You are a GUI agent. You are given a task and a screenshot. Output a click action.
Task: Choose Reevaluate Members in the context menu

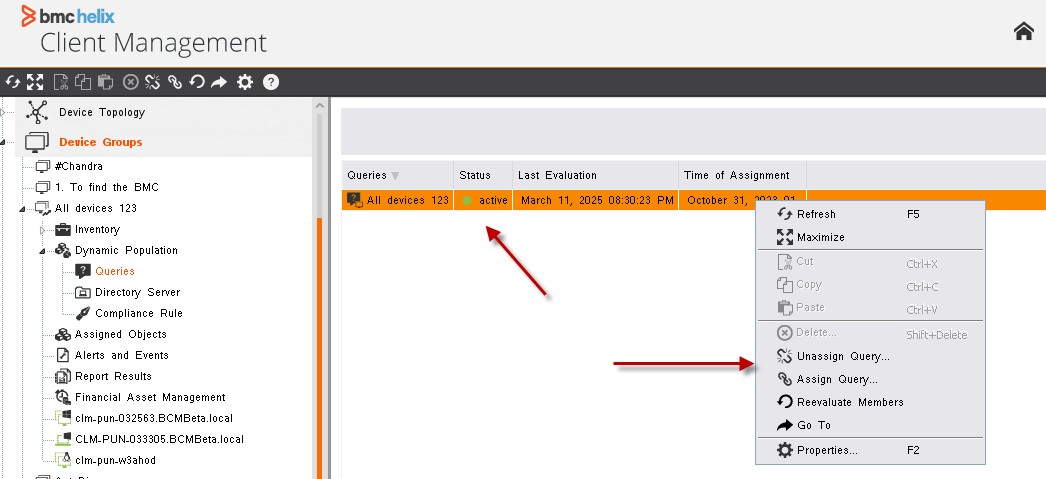tap(870, 402)
